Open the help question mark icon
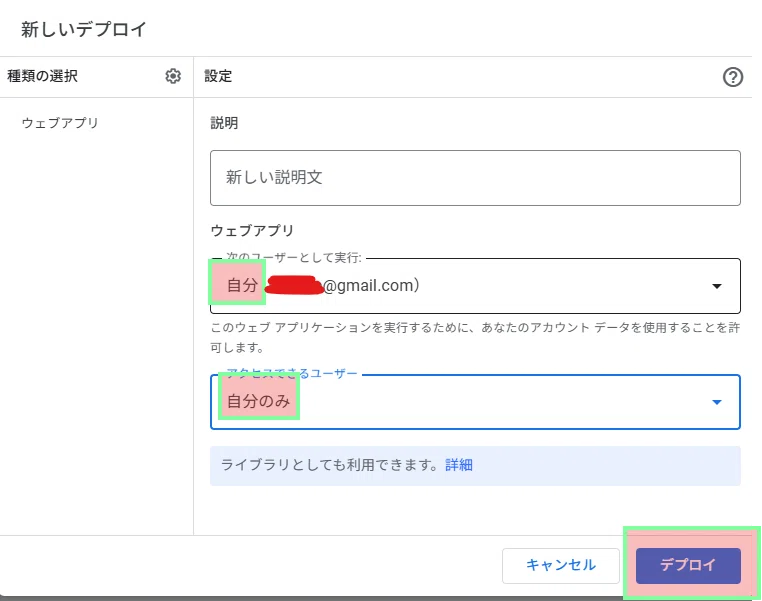 tap(732, 77)
